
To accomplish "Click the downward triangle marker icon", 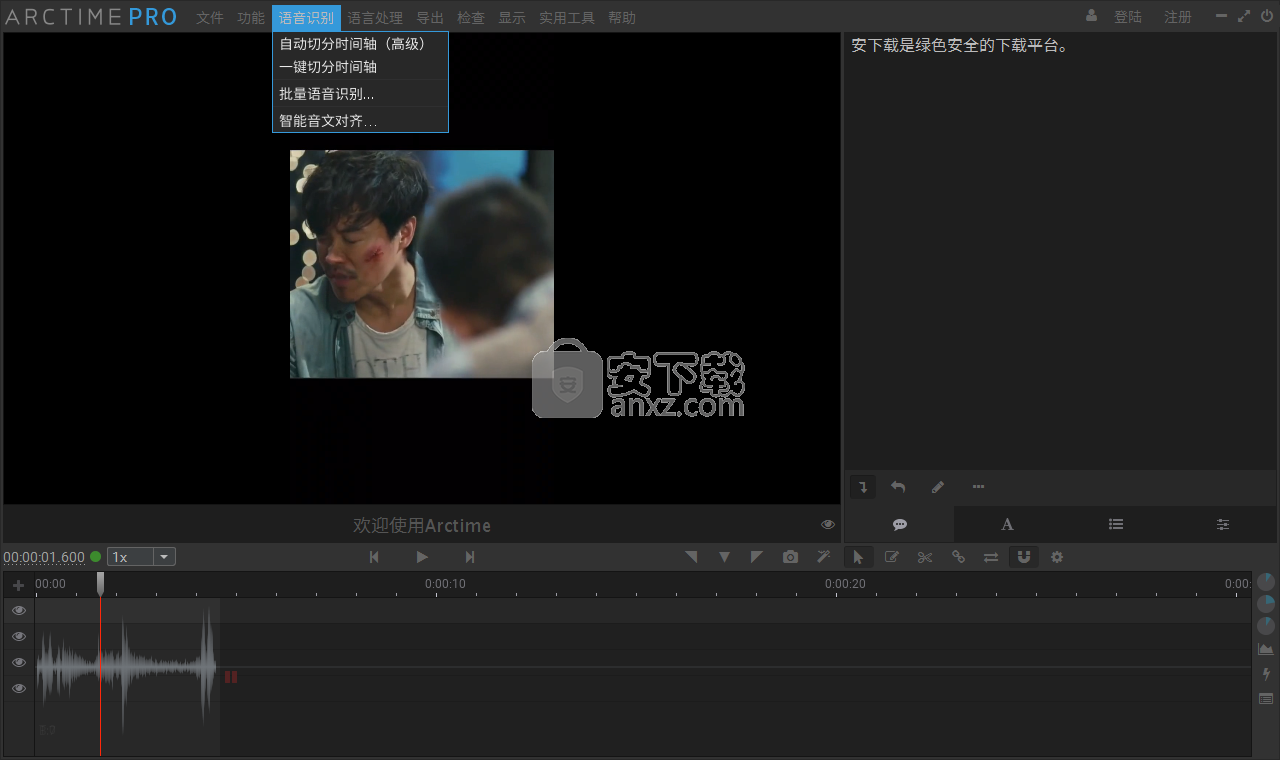I will coord(724,557).
